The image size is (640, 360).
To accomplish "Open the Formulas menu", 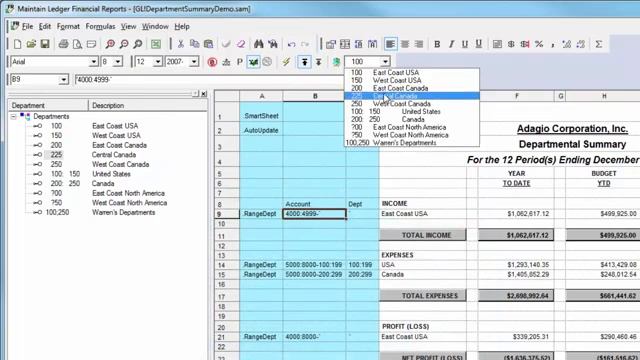I will (100, 27).
